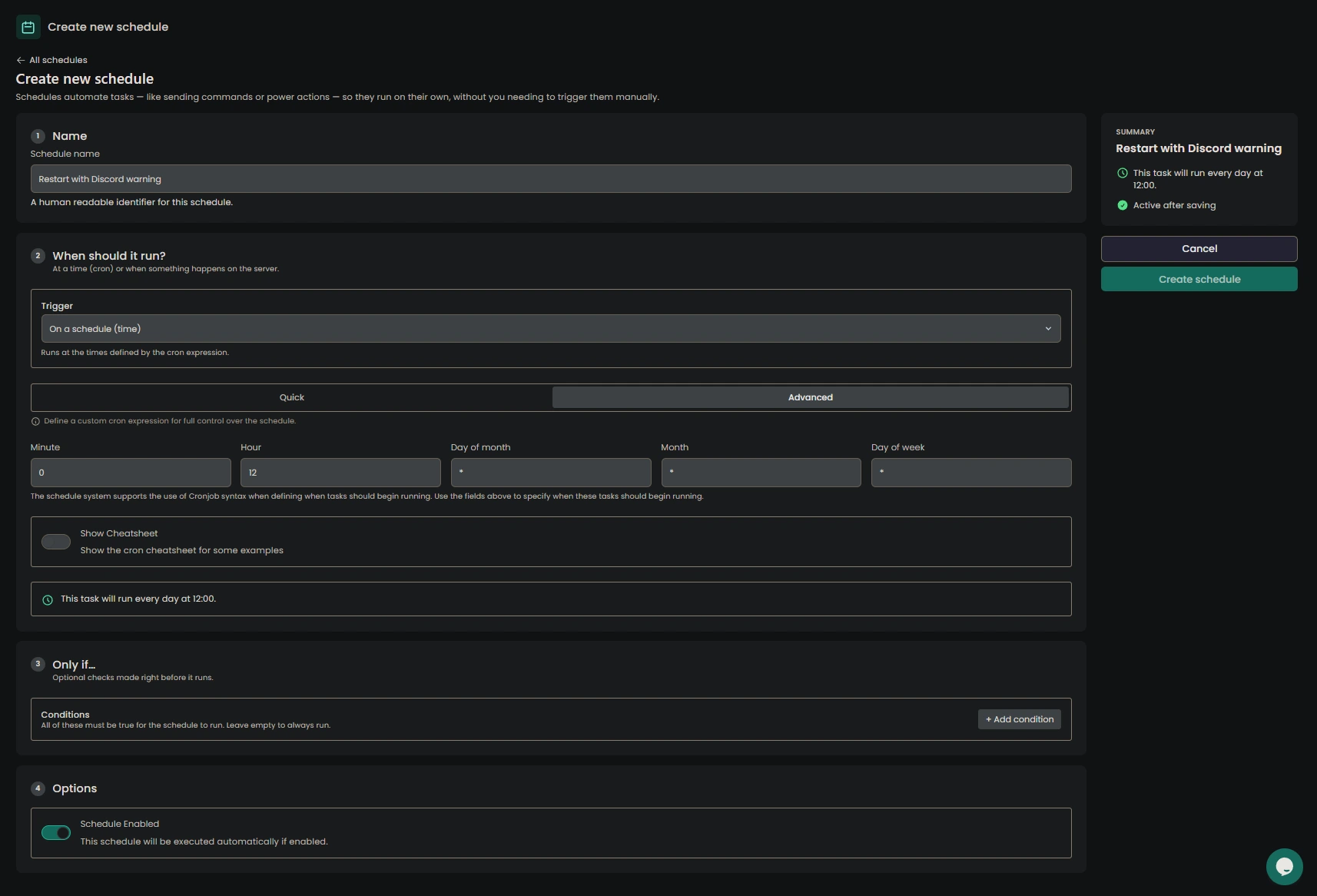
Task: Click the back arrow beside All schedules
Action: point(21,60)
